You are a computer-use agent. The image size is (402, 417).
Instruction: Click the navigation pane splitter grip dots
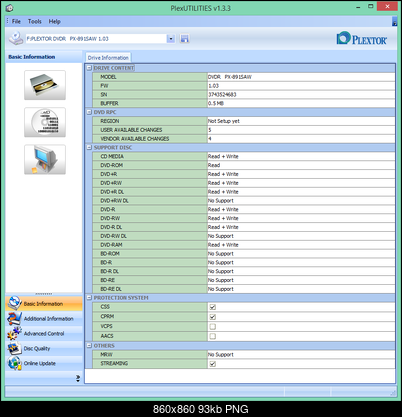tap(44, 294)
